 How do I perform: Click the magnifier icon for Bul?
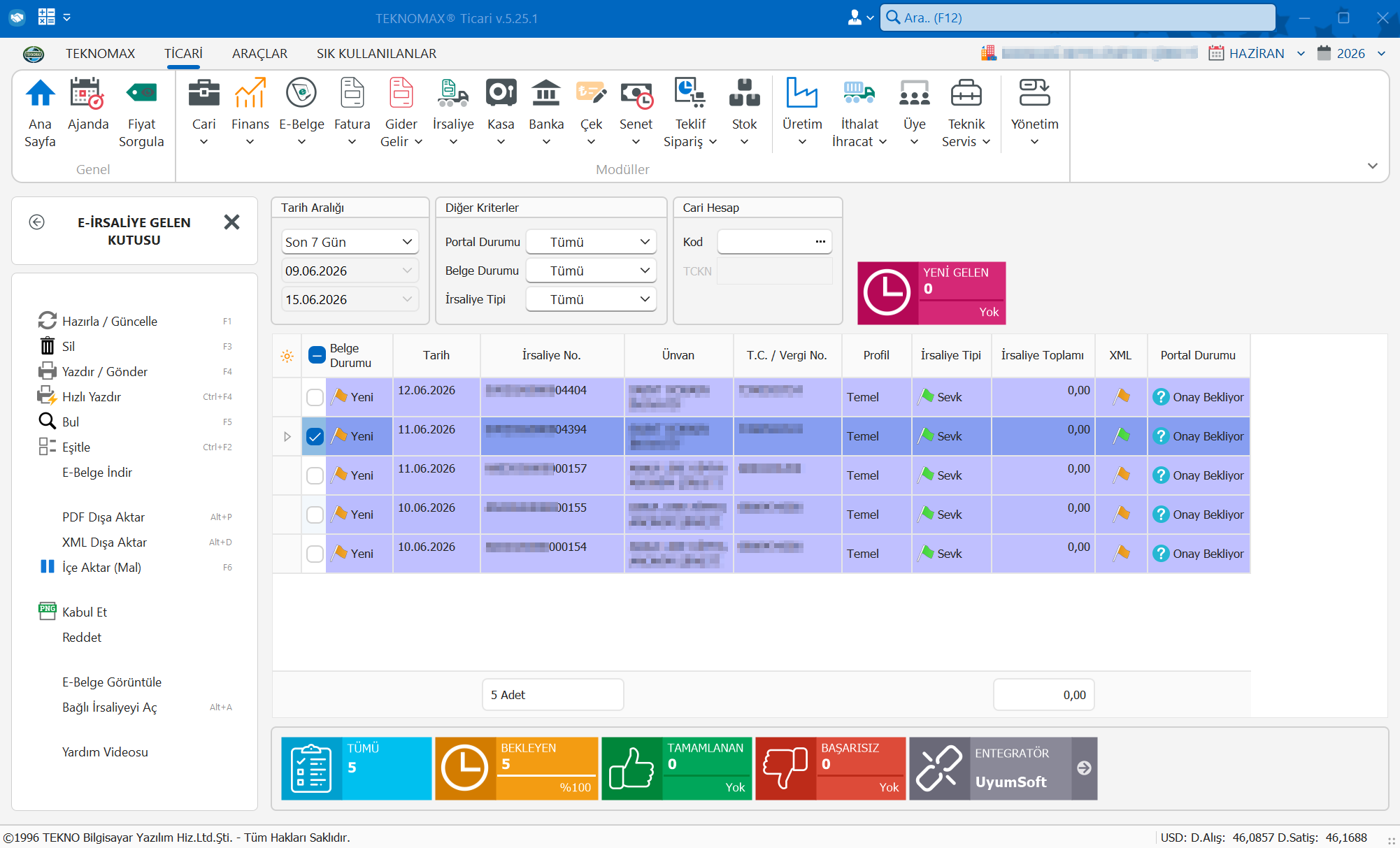coord(47,422)
